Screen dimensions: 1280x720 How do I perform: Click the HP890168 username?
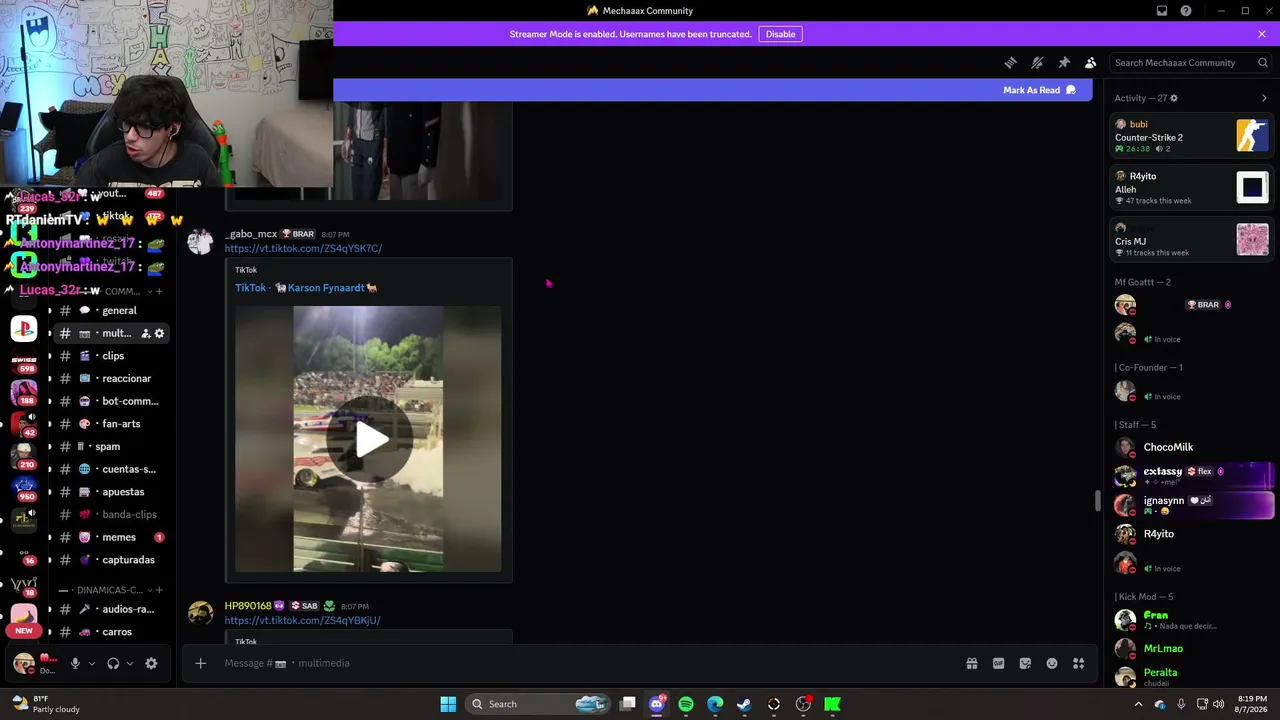click(248, 606)
